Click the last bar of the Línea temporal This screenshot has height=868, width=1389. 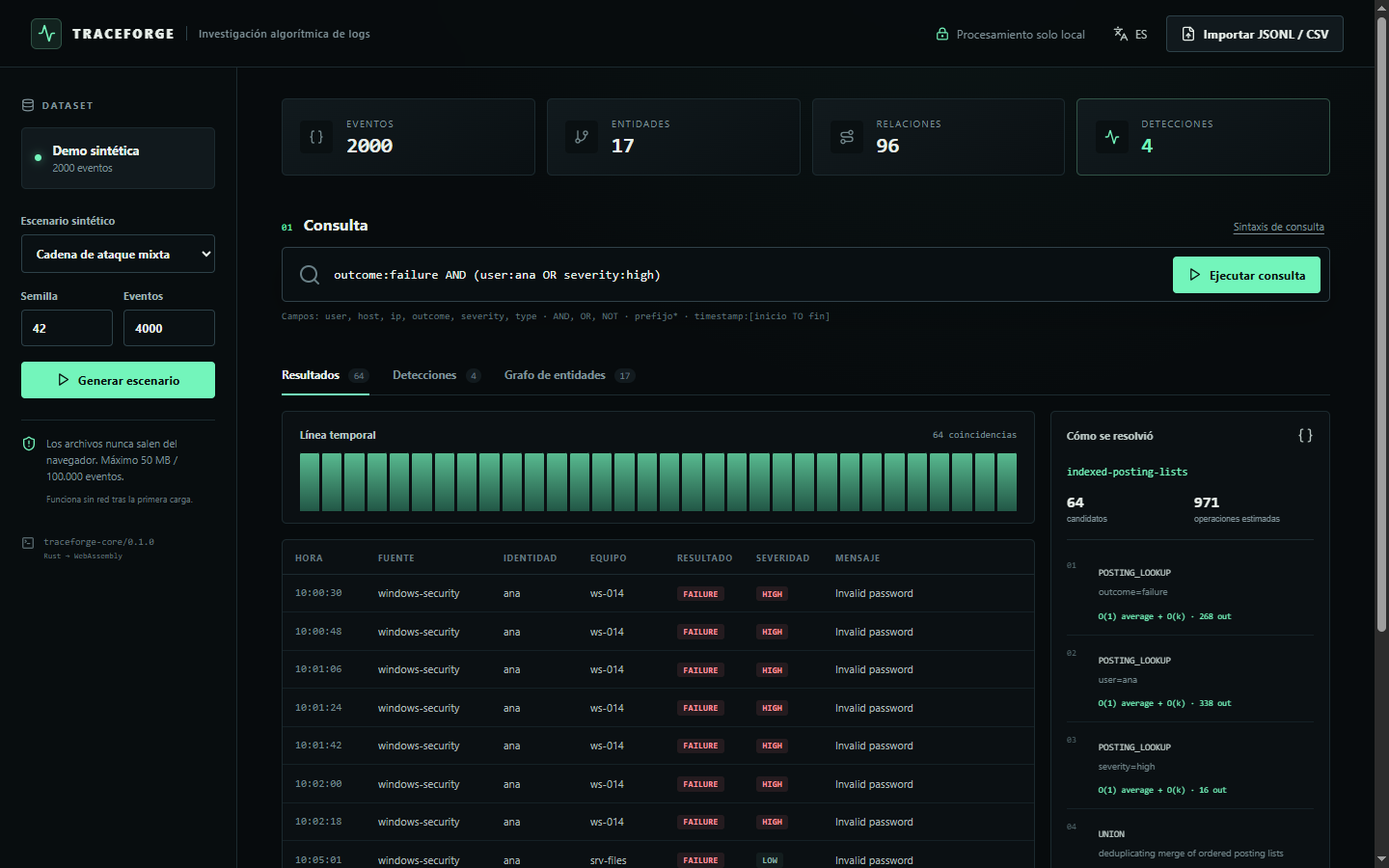coord(1007,482)
